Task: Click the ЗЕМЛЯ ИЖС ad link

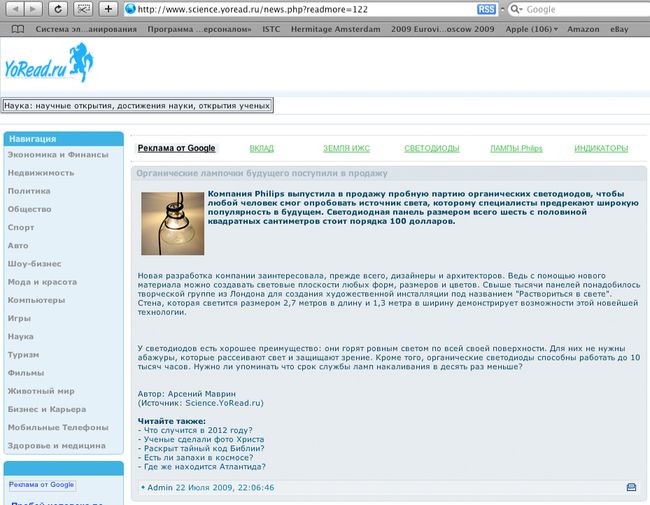Action: 347,148
